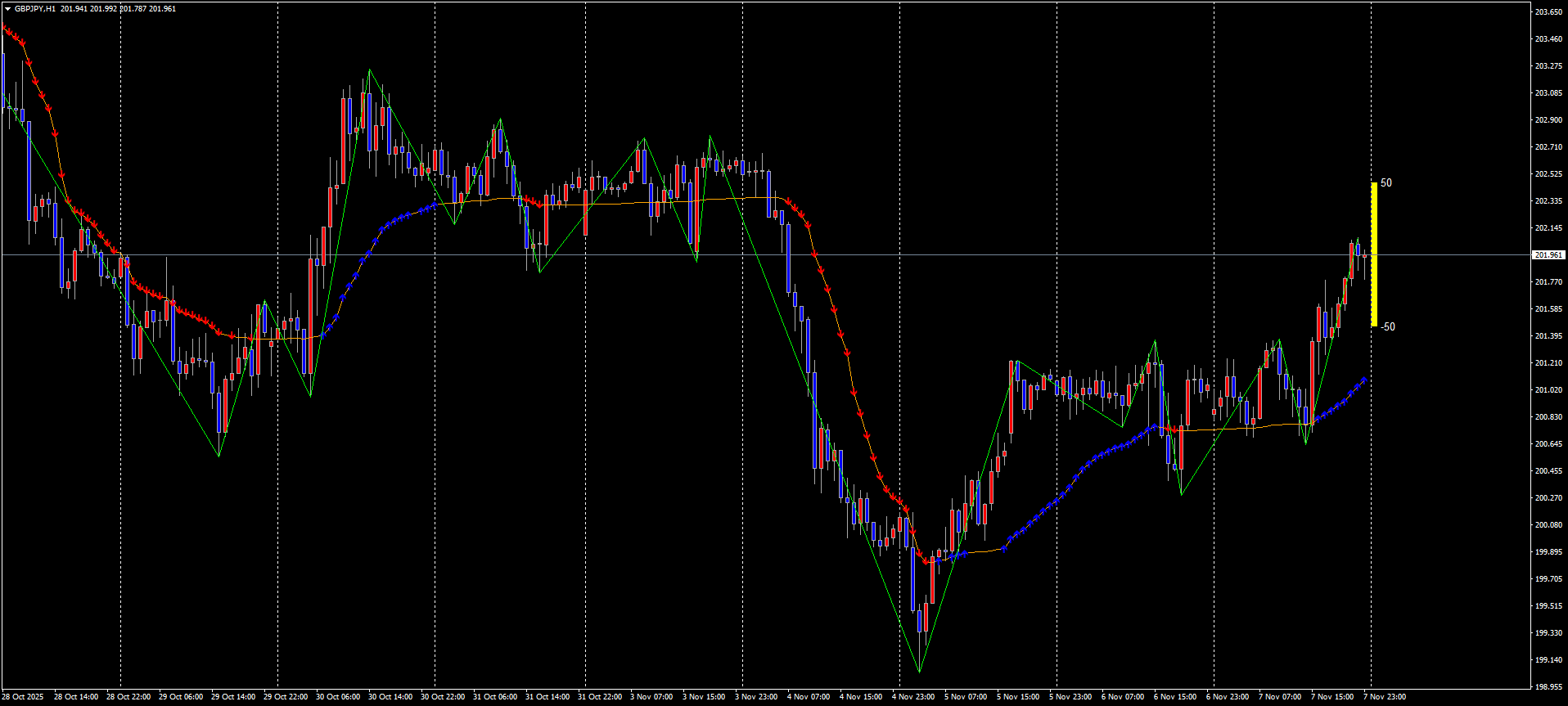Click the -50 label below yellow bar
1568x706 pixels.
coord(1388,327)
